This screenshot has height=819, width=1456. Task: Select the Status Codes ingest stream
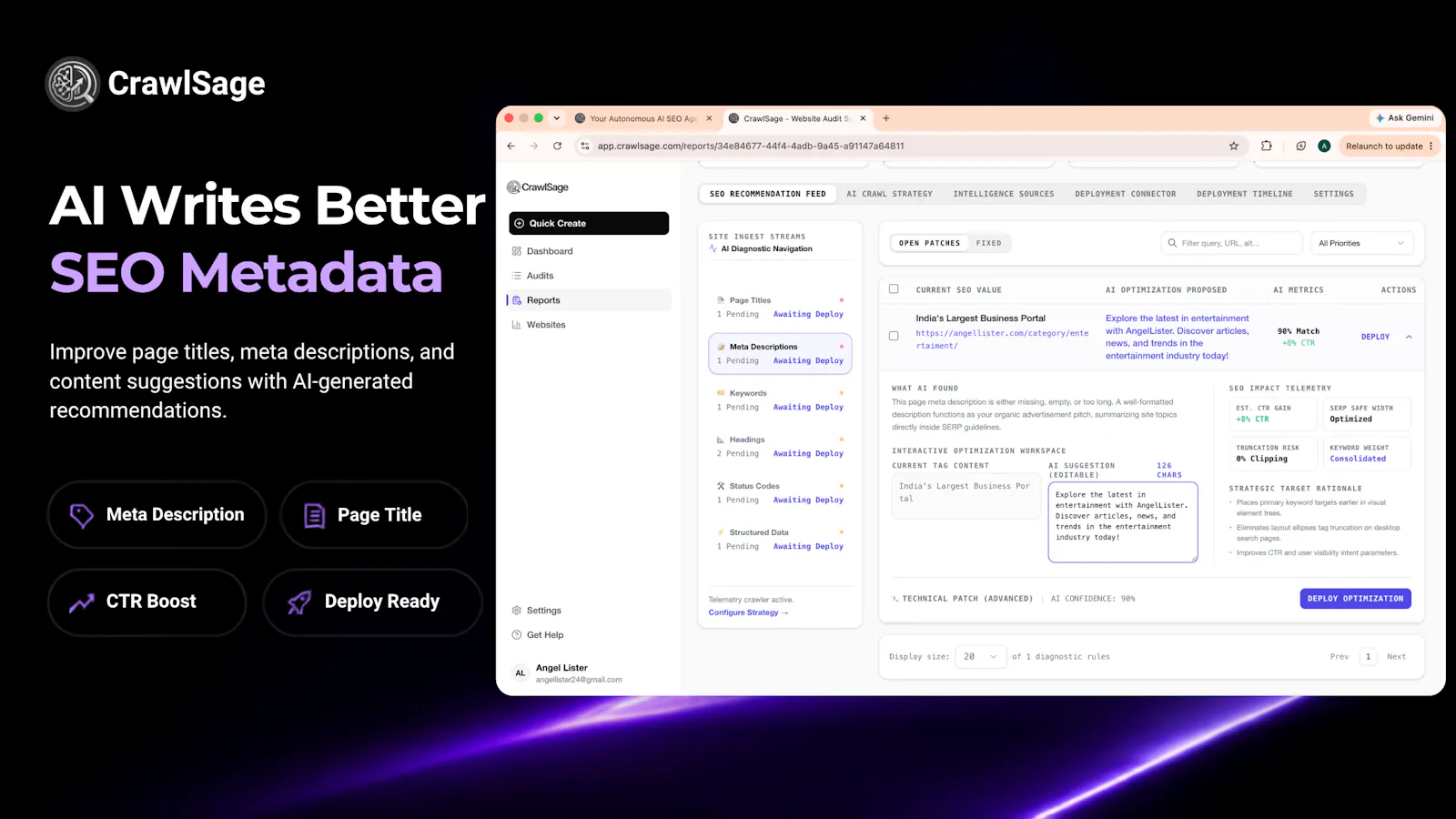tap(780, 492)
